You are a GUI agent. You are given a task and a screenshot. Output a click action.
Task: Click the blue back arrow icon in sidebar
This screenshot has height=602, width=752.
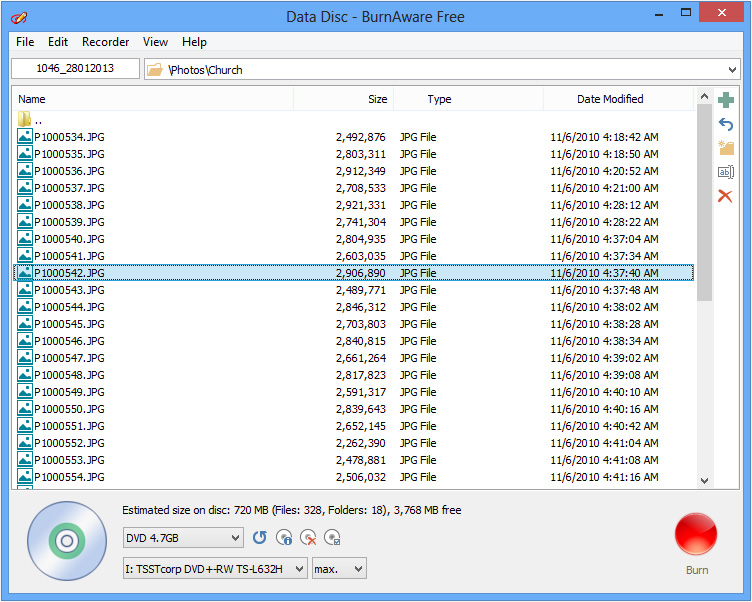pos(726,125)
